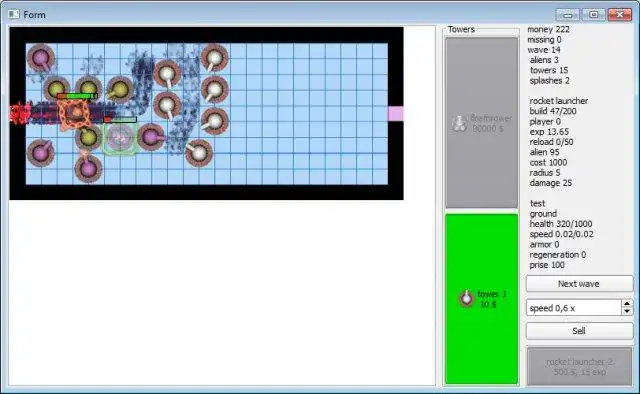Screen dimensions: 640x394
Task: Click the translucent ghost tower with green outline
Action: pyautogui.click(x=120, y=138)
